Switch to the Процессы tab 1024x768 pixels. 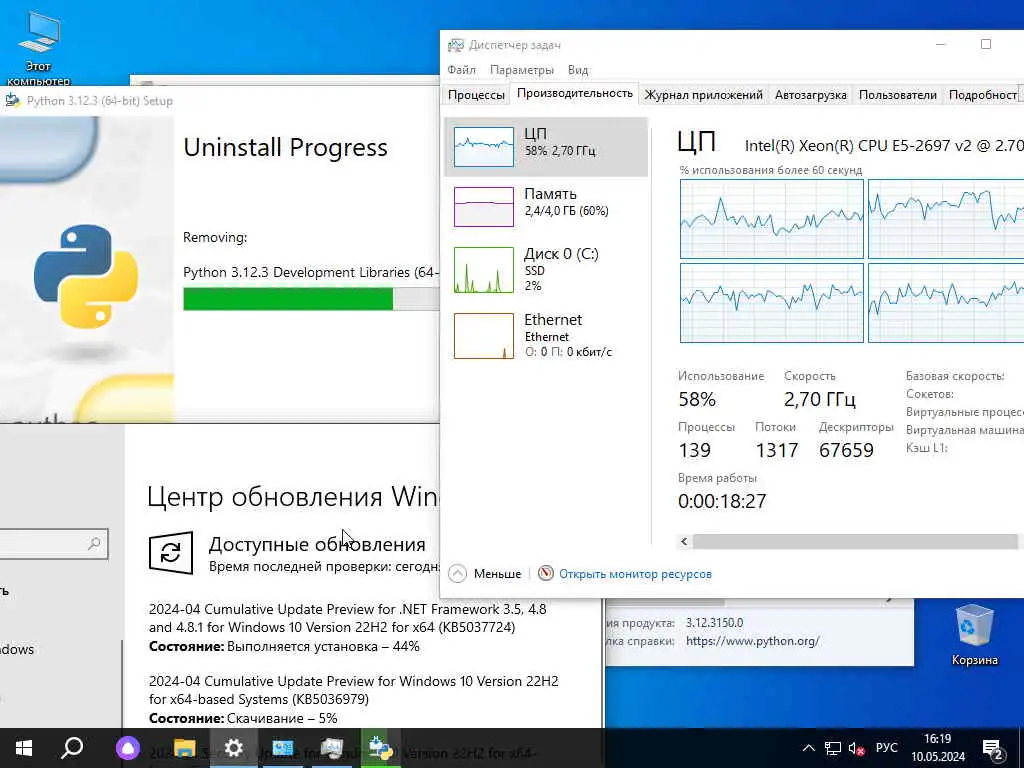tap(476, 95)
